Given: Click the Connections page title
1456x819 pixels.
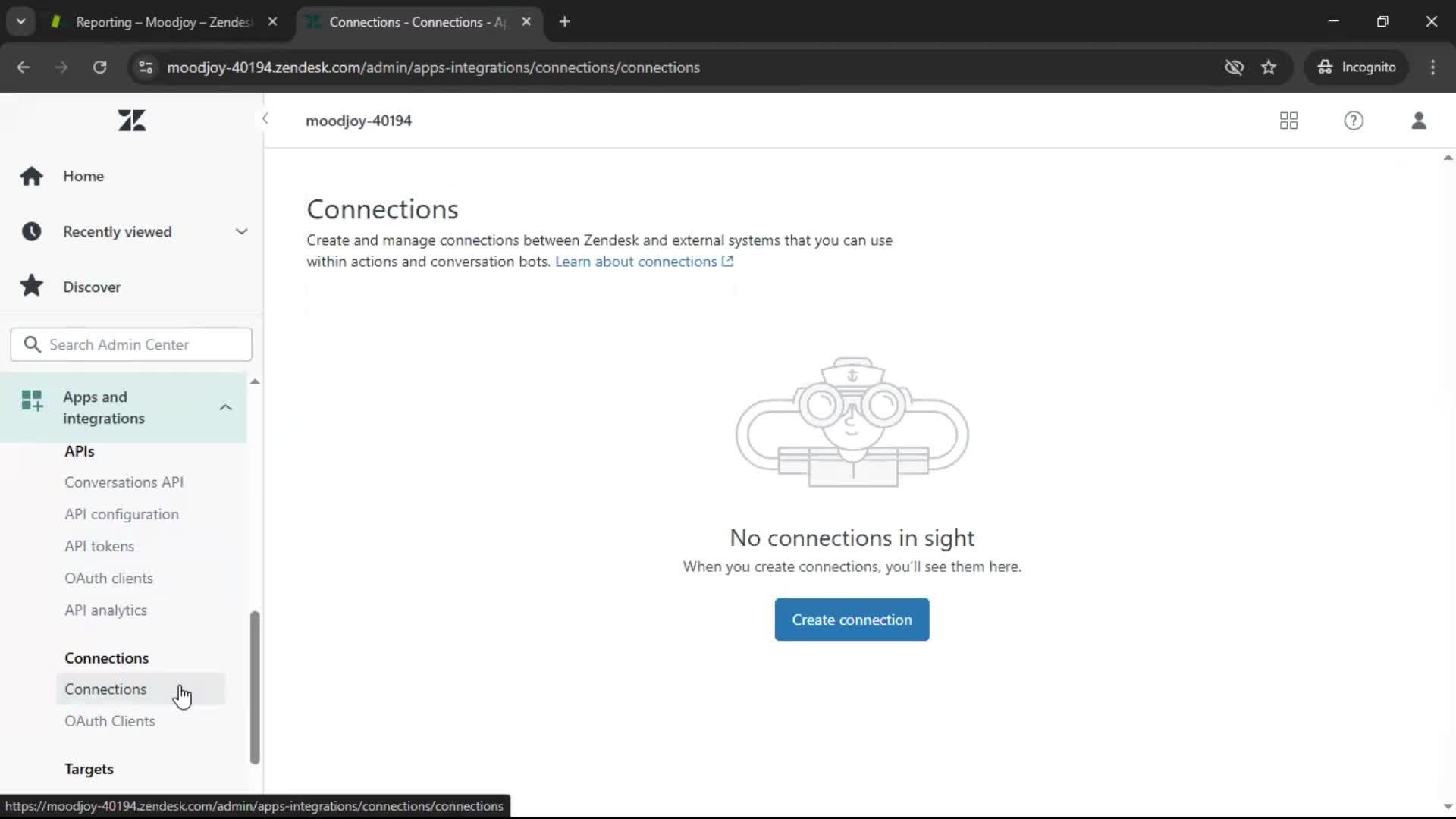Looking at the screenshot, I should [x=382, y=209].
